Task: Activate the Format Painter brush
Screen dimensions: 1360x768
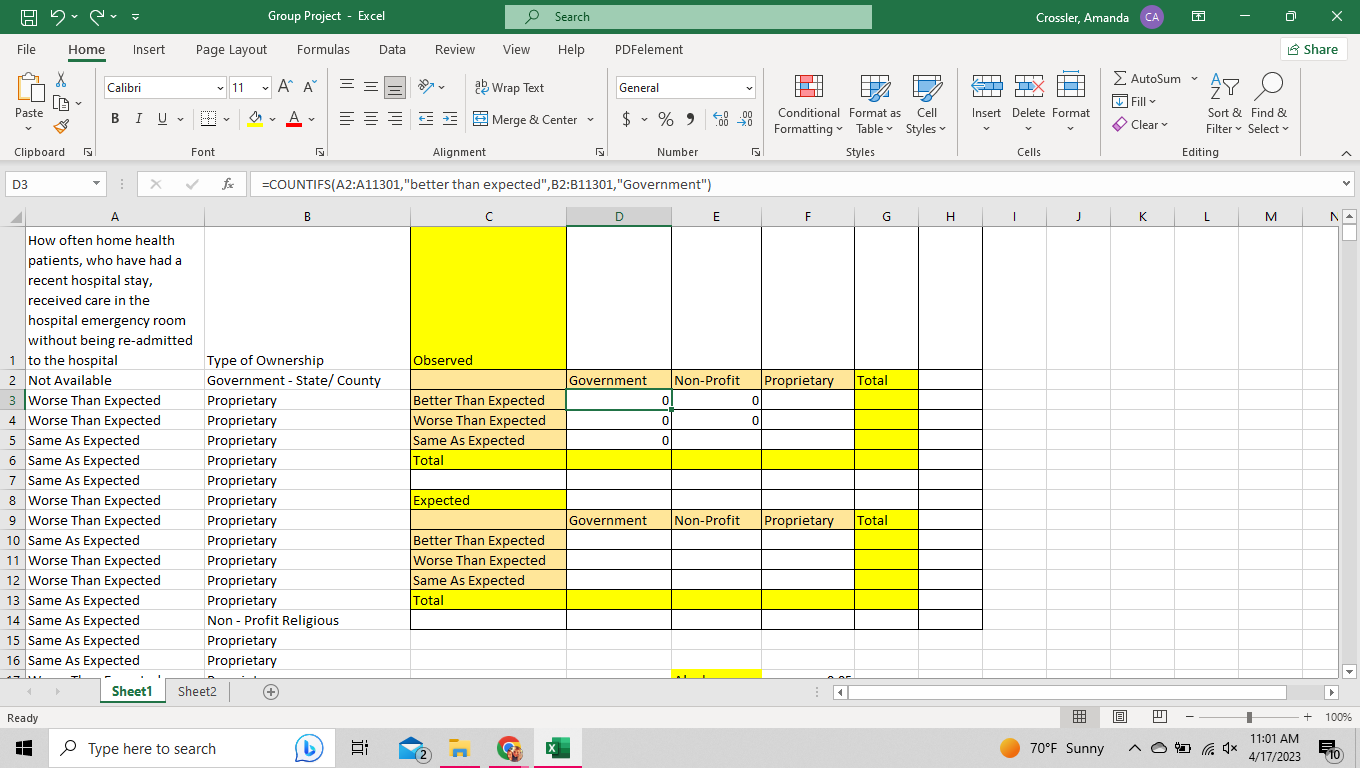Action: pyautogui.click(x=61, y=126)
